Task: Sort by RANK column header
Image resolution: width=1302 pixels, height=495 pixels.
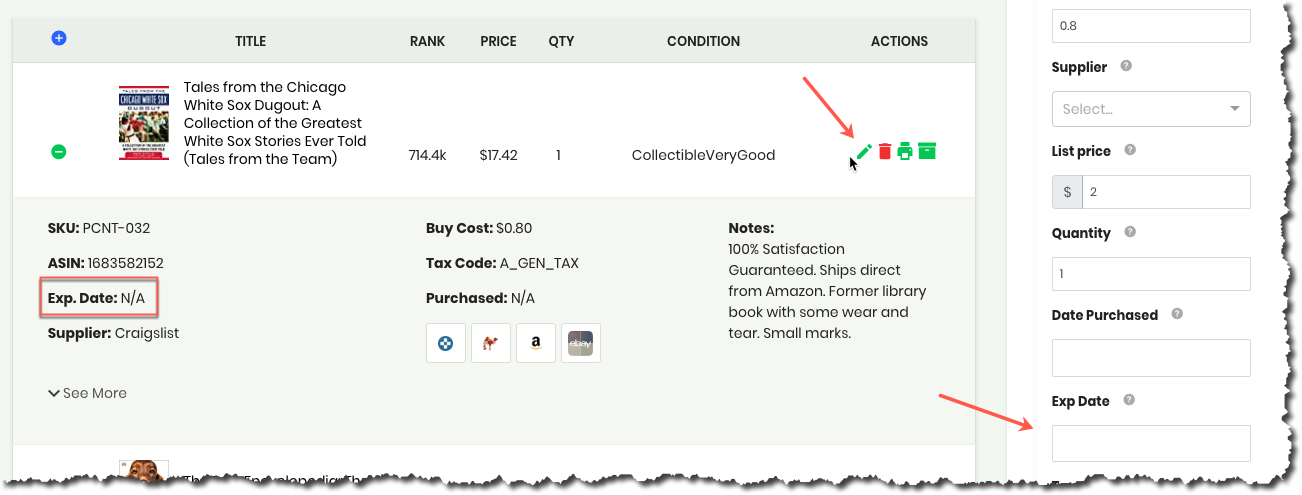Action: 427,41
